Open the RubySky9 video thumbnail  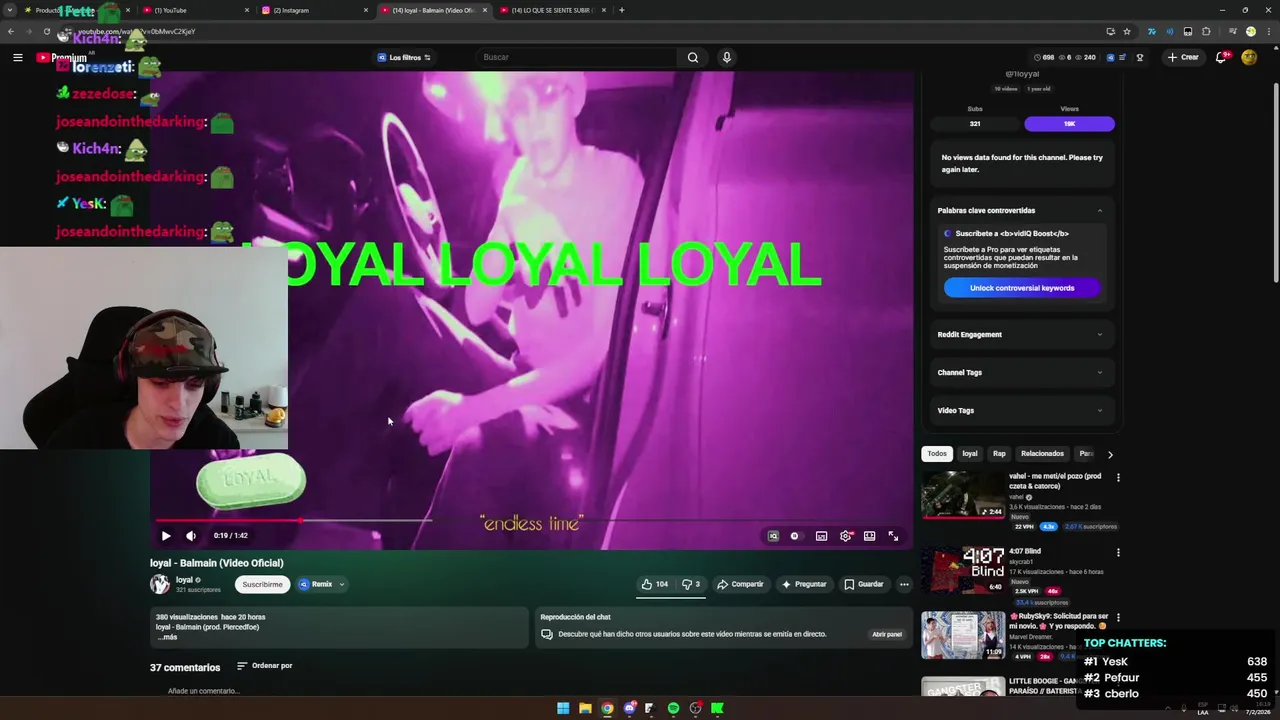pyautogui.click(x=963, y=635)
